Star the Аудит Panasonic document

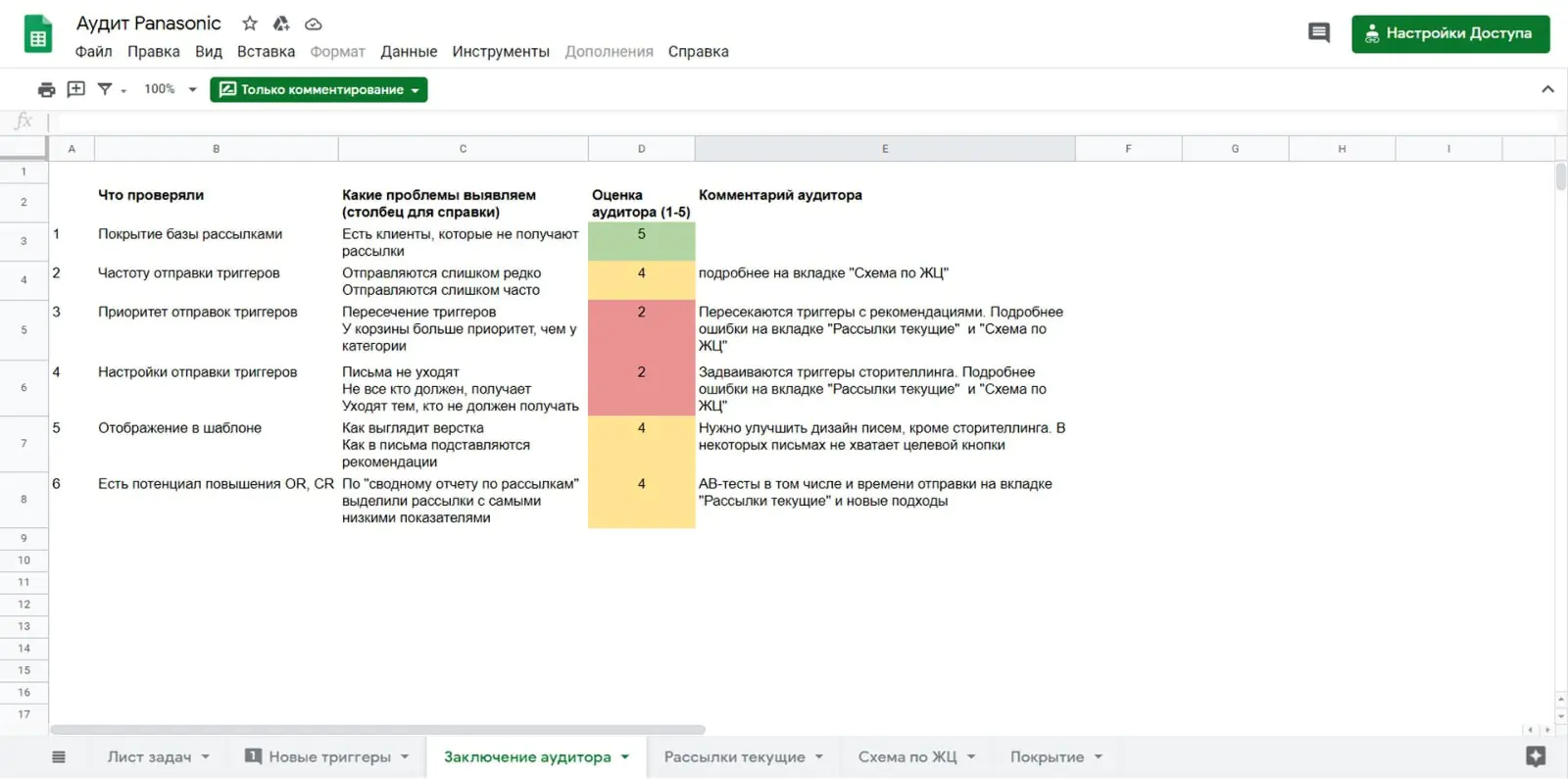coord(250,24)
